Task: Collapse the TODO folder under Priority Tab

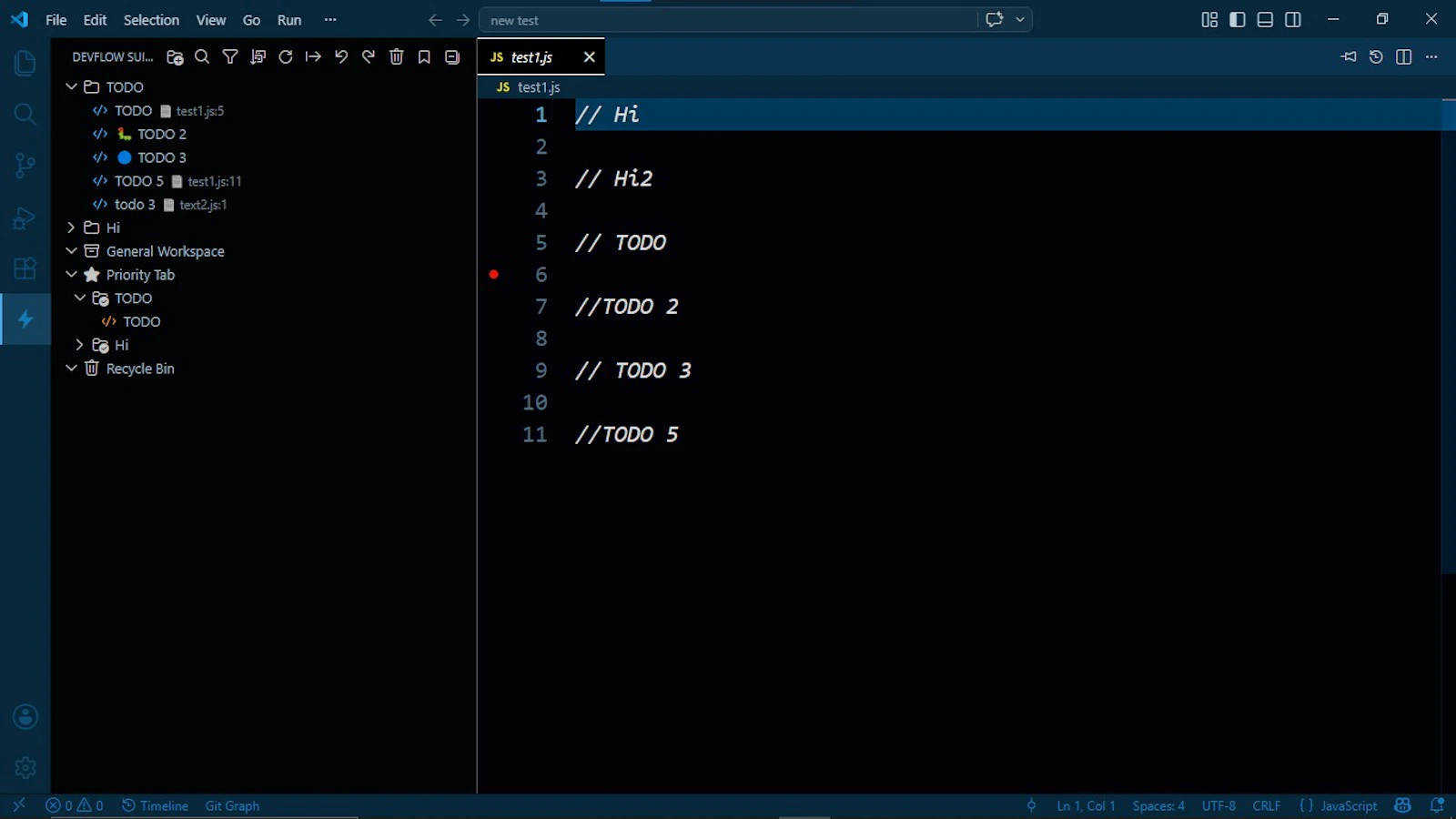Action: (x=80, y=298)
